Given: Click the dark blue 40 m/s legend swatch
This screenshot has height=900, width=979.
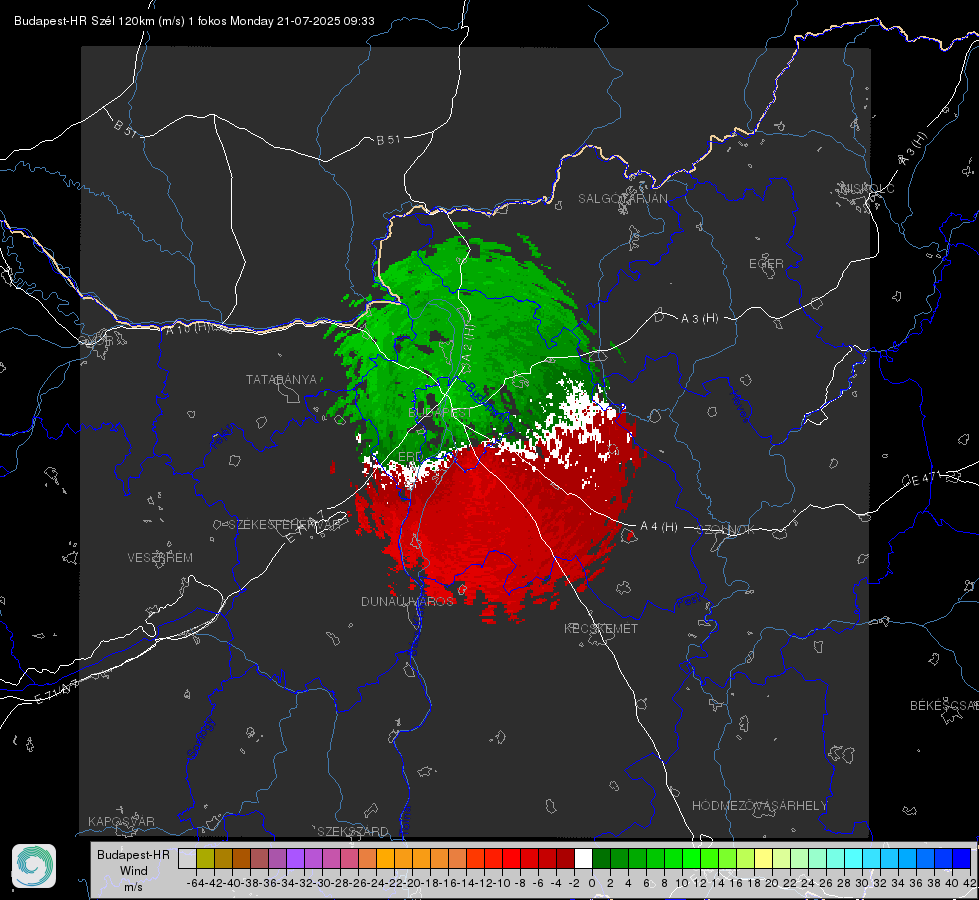Looking at the screenshot, I should tap(962, 858).
